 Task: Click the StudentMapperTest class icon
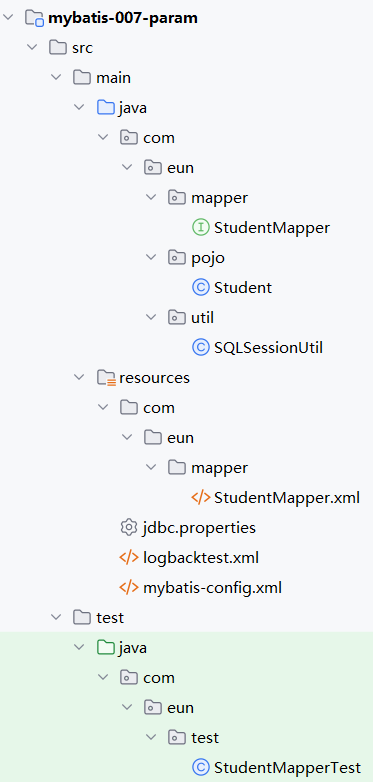point(200,768)
